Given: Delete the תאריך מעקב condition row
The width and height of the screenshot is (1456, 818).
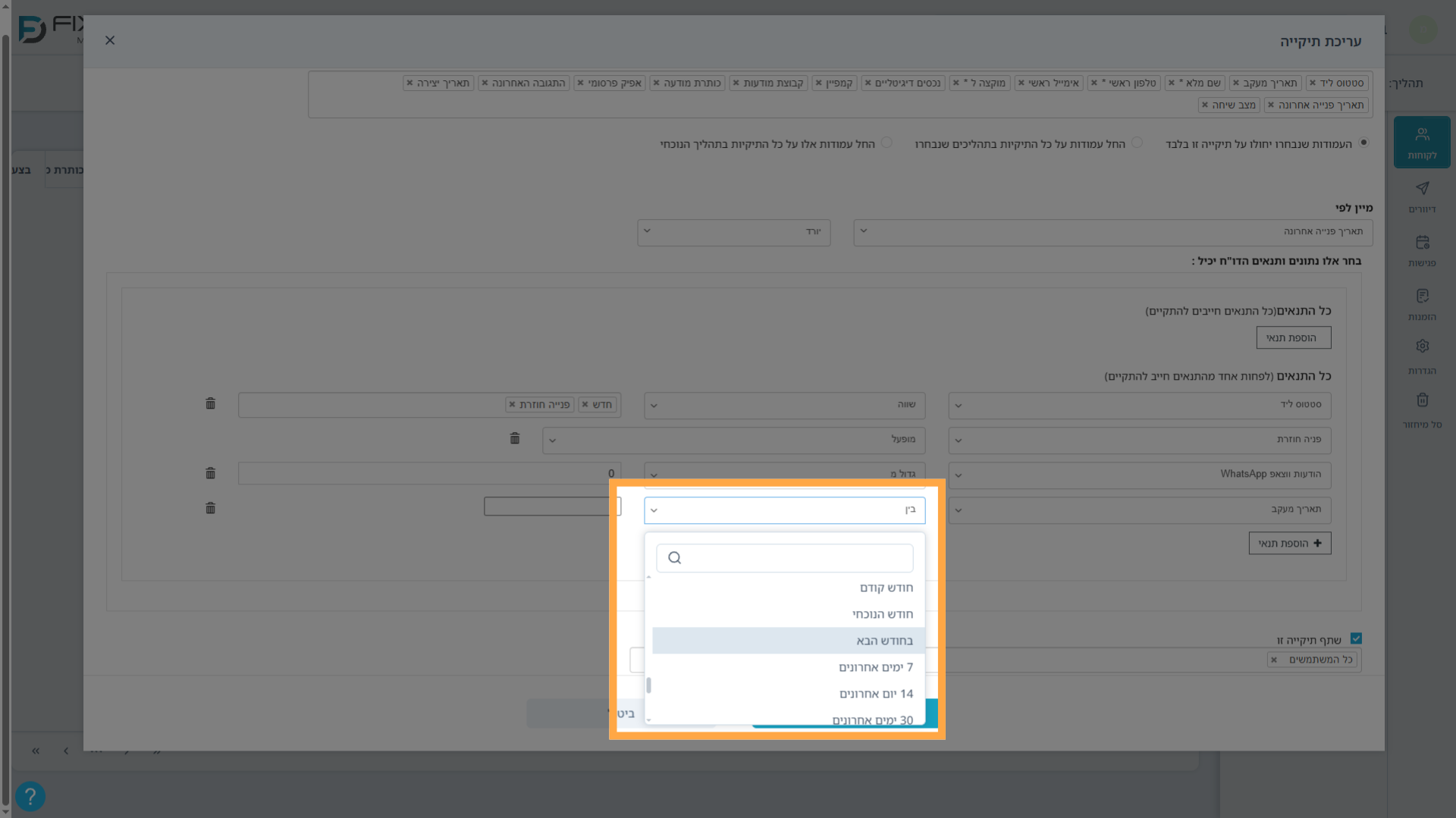Looking at the screenshot, I should (211, 508).
